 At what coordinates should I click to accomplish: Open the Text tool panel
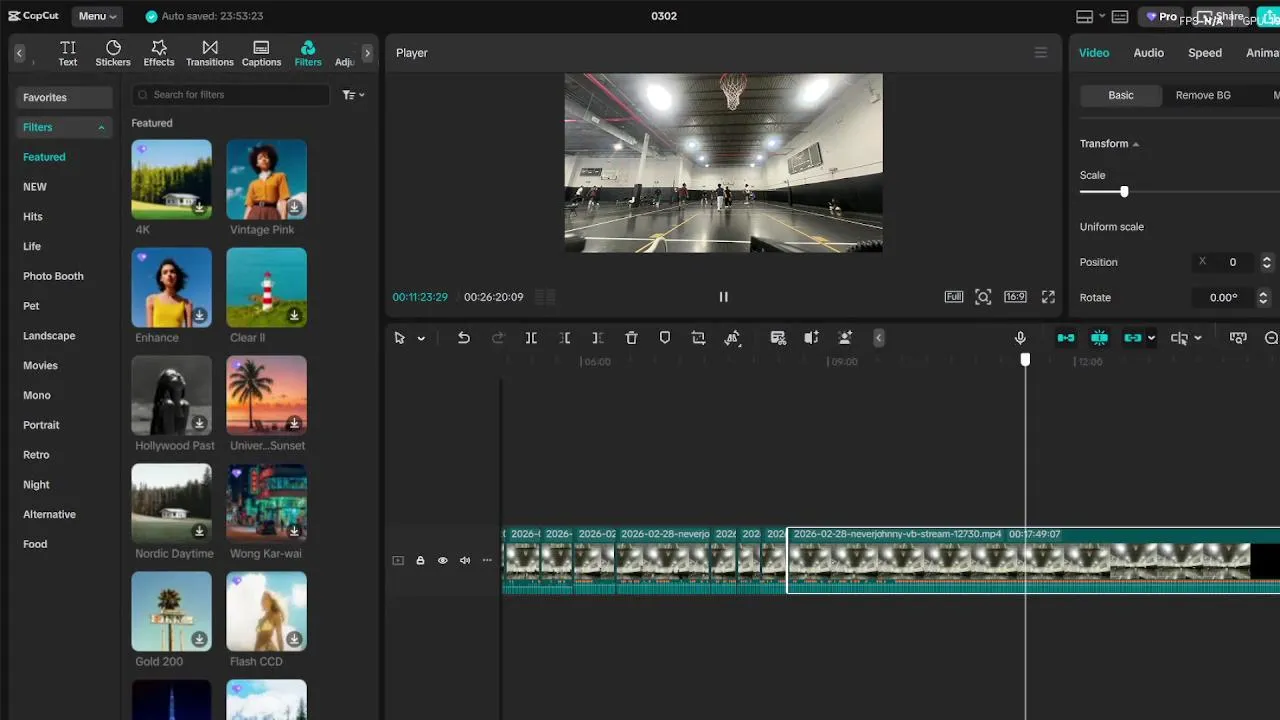67,54
